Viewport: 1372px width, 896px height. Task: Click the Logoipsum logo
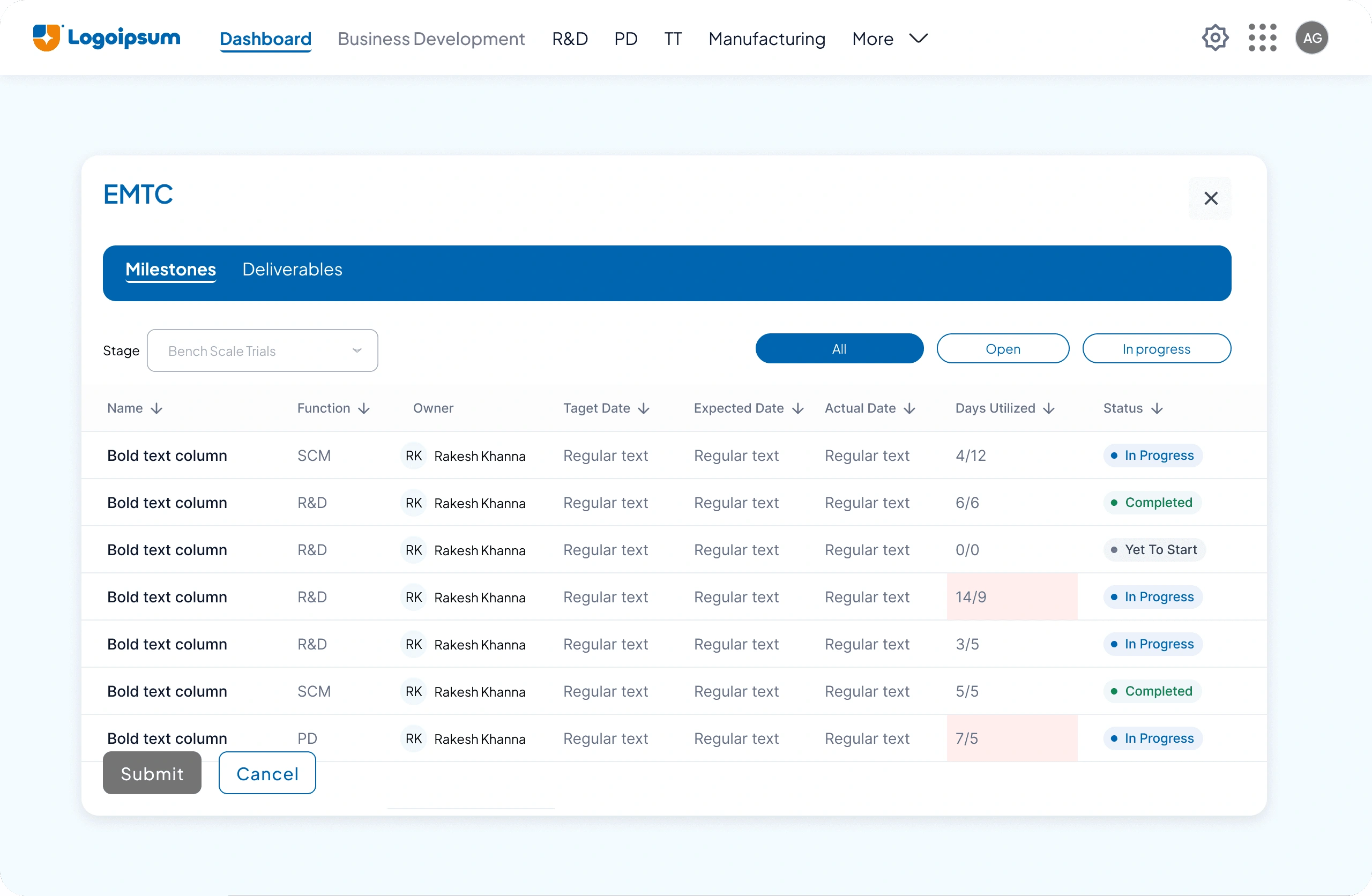point(107,38)
